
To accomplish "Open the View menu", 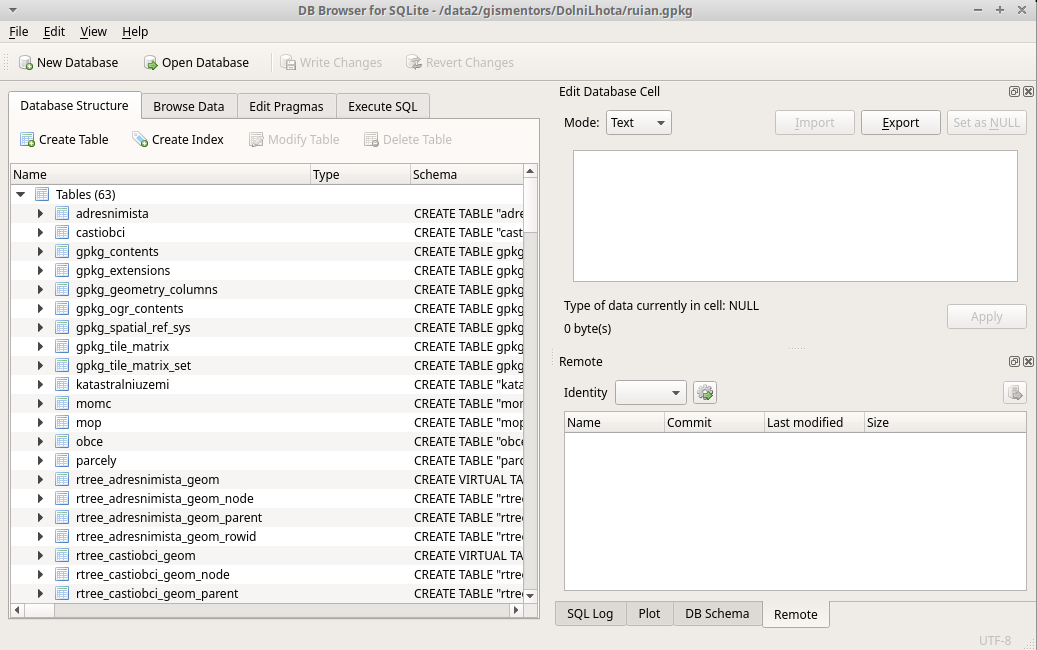I will click(x=93, y=32).
